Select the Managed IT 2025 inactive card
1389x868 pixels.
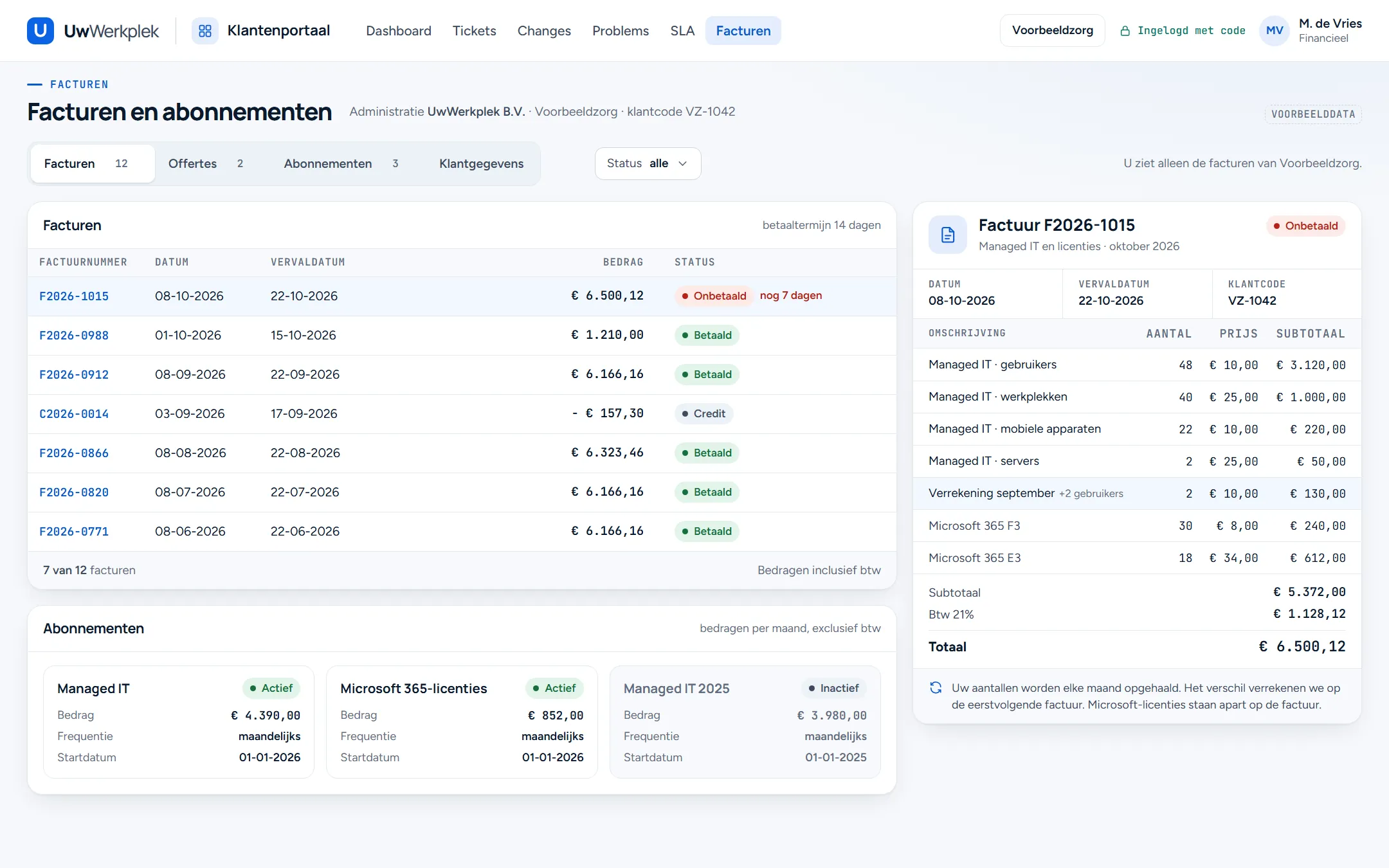pyautogui.click(x=745, y=722)
